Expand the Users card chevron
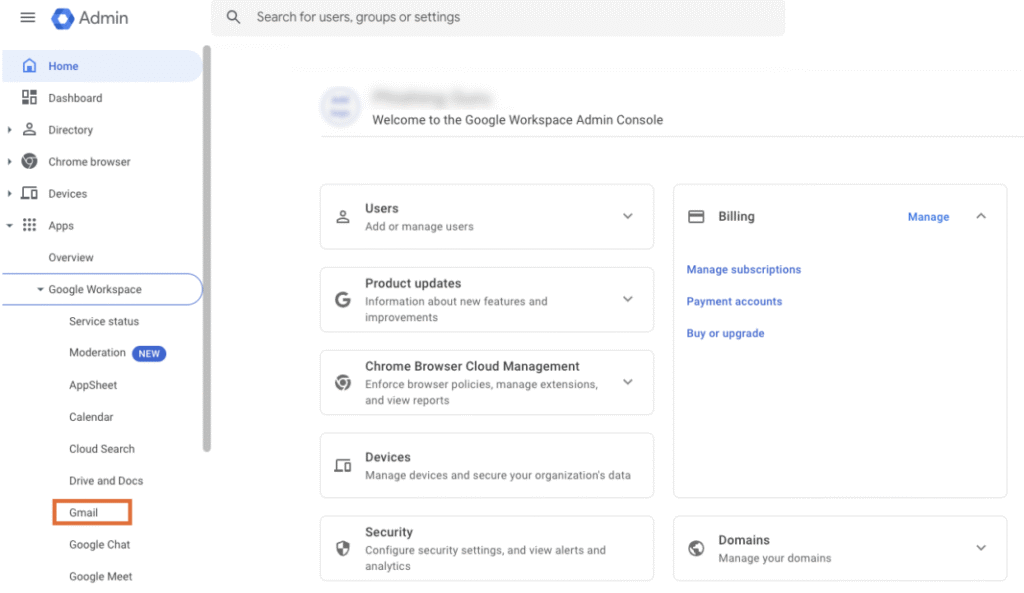The height and width of the screenshot is (593, 1024). coord(628,216)
